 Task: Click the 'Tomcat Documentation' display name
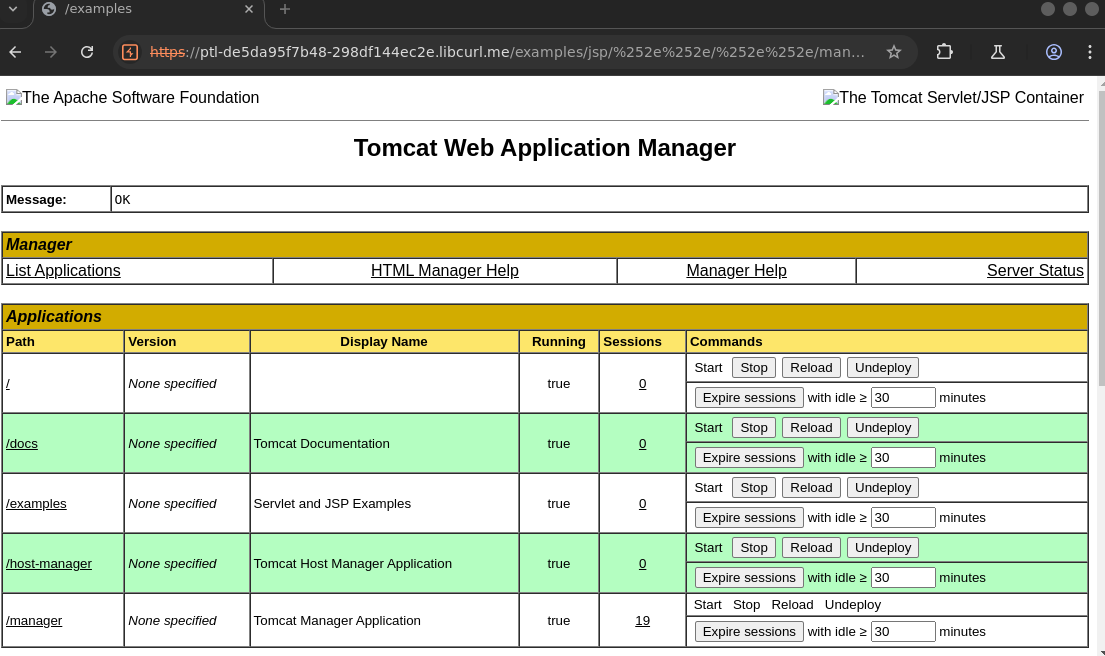[321, 443]
